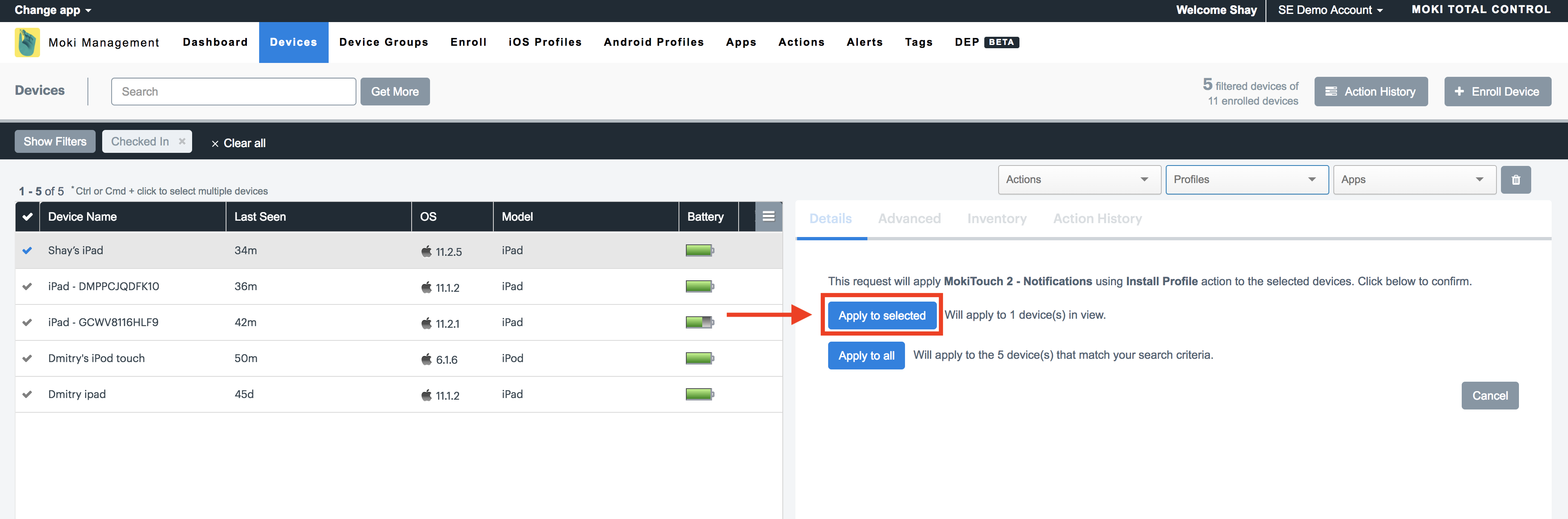Click the trash delete icon
This screenshot has height=519, width=1568.
point(1515,179)
